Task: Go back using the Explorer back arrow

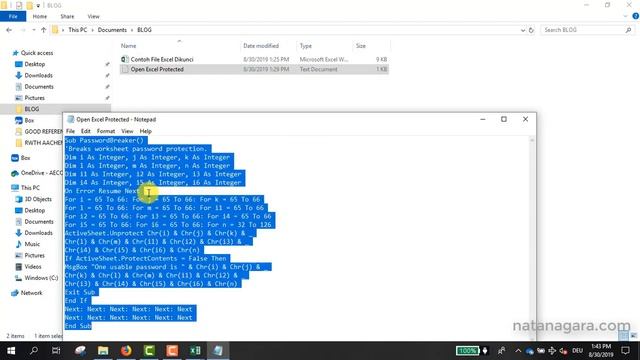Action: pos(9,30)
